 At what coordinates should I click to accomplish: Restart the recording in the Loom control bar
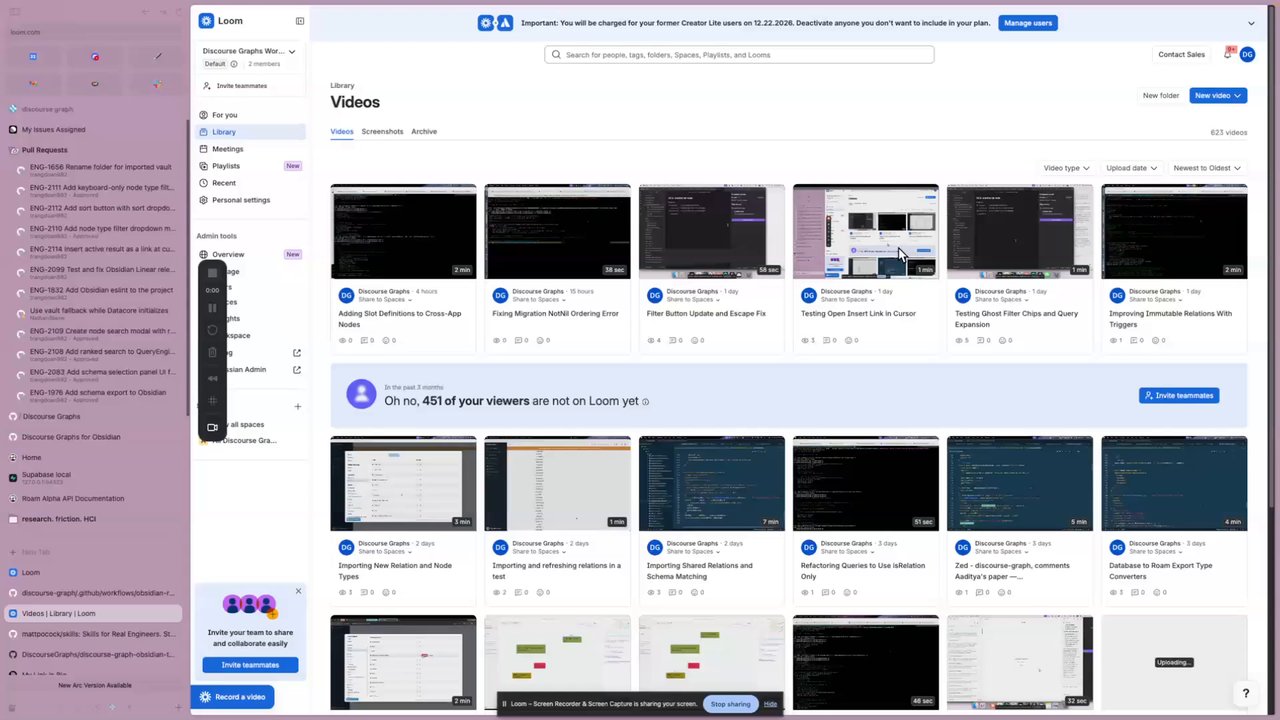[x=212, y=330]
